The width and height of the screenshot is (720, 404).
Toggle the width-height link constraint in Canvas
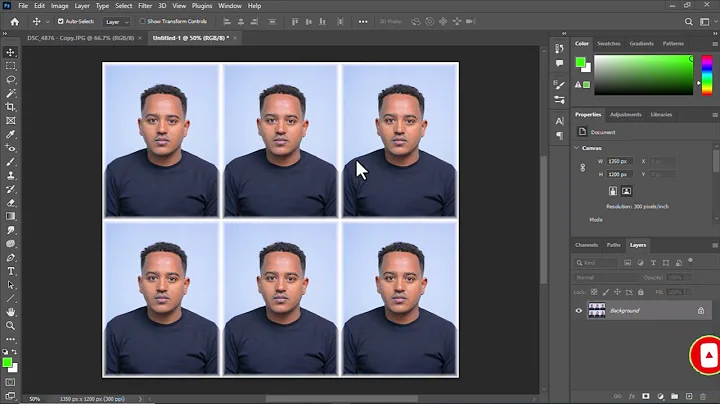click(x=582, y=168)
